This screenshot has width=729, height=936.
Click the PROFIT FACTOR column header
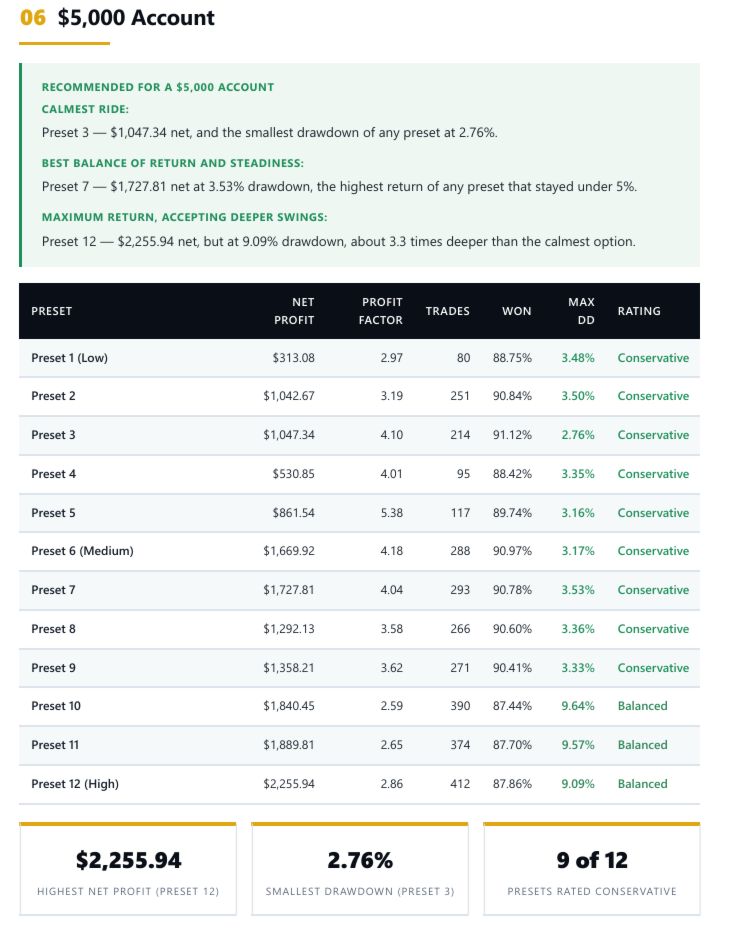[380, 311]
